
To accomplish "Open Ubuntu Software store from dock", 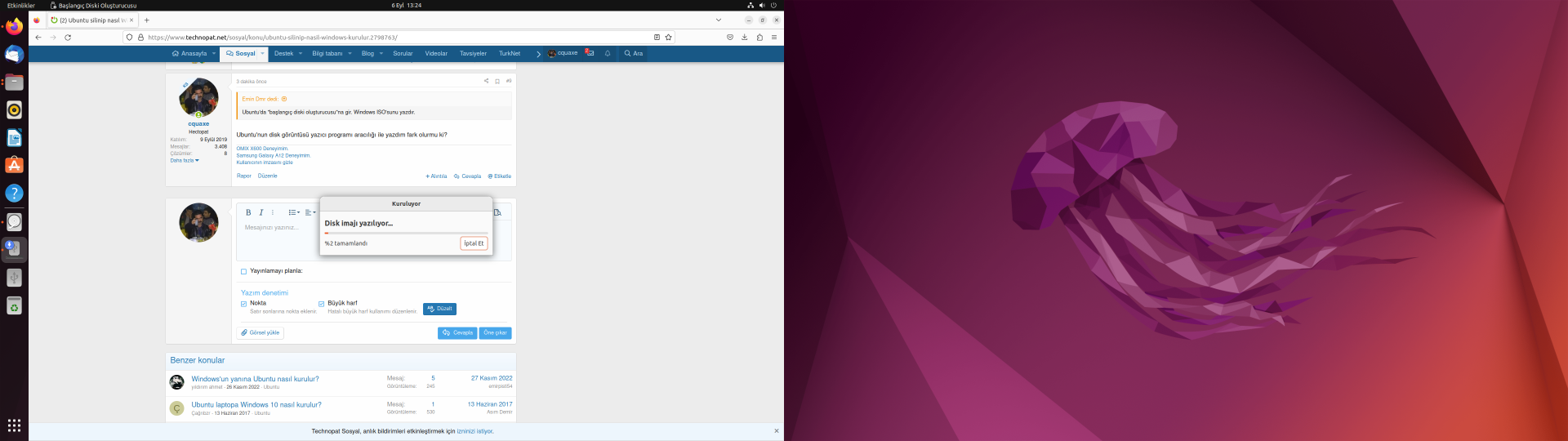I will [x=14, y=166].
